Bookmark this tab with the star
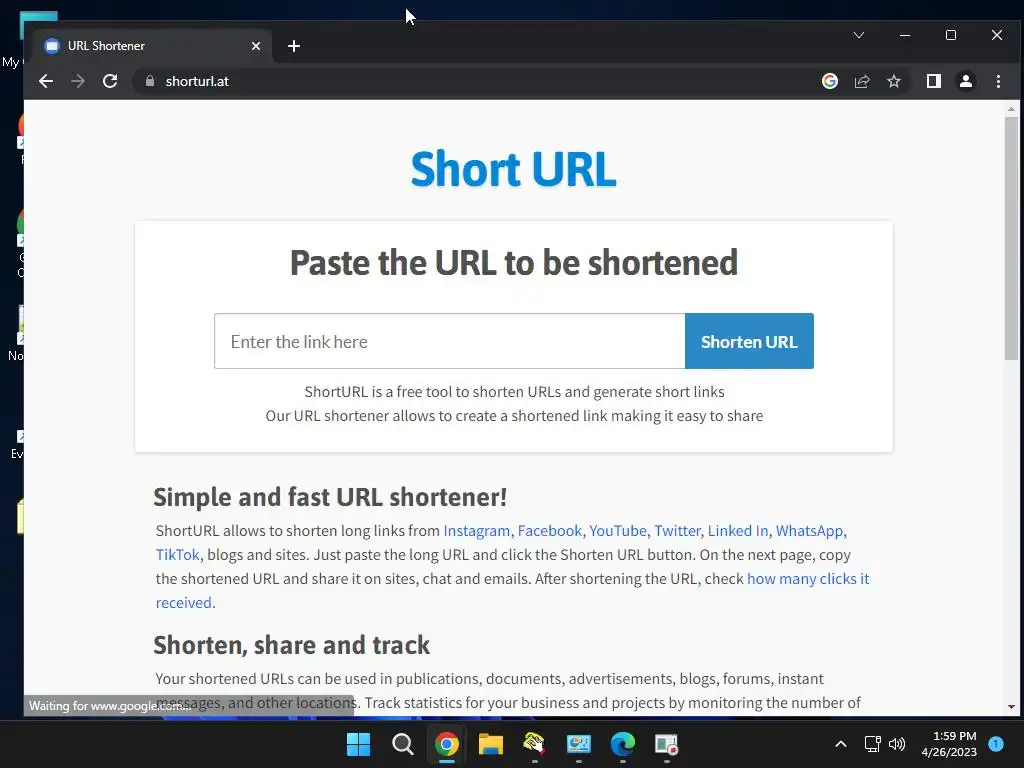The height and width of the screenshot is (768, 1024). (894, 81)
